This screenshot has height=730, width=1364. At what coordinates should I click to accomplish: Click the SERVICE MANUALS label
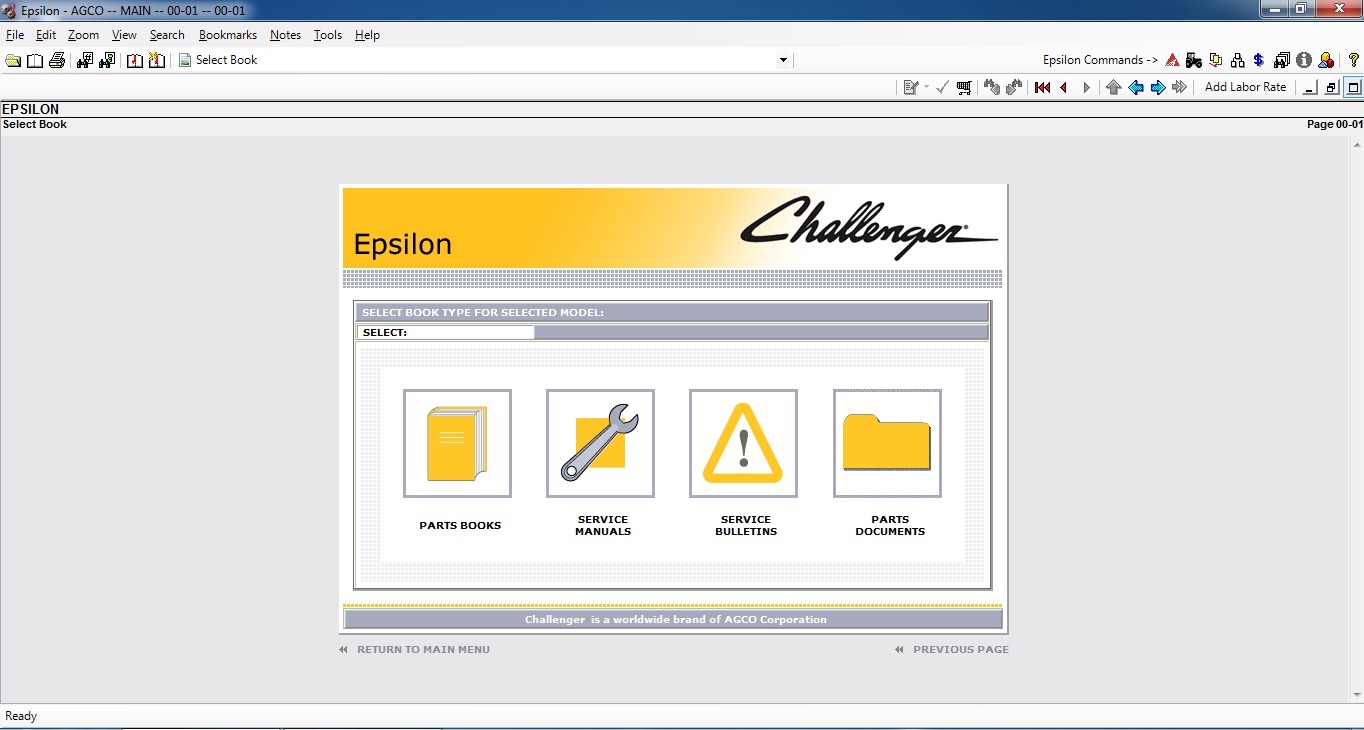(x=603, y=525)
